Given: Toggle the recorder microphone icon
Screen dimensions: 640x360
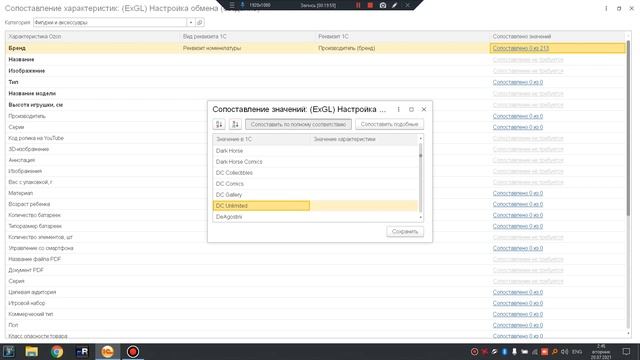Looking at the screenshot, I should (x=242, y=5).
